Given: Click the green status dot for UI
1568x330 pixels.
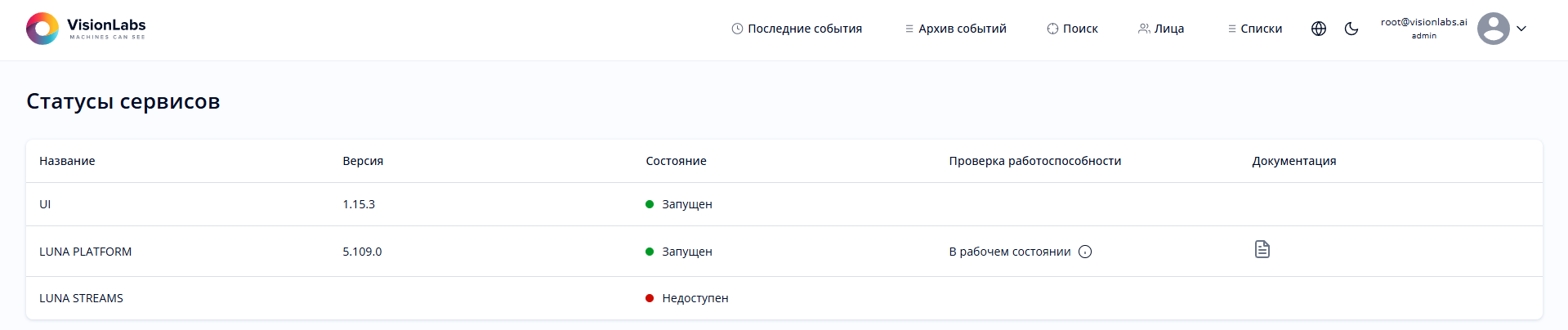Looking at the screenshot, I should [650, 204].
